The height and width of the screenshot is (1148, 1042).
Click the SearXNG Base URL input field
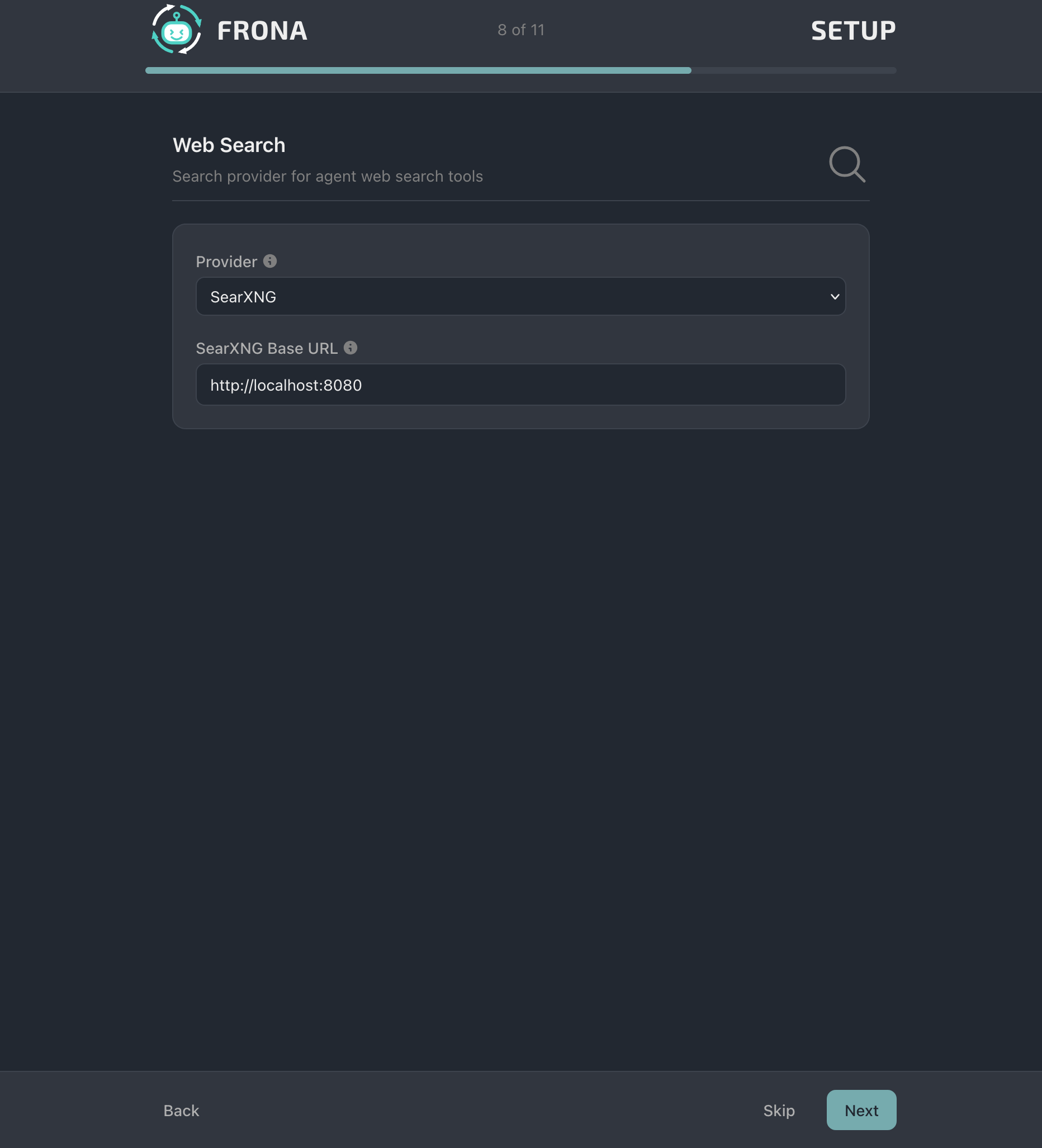tap(520, 385)
